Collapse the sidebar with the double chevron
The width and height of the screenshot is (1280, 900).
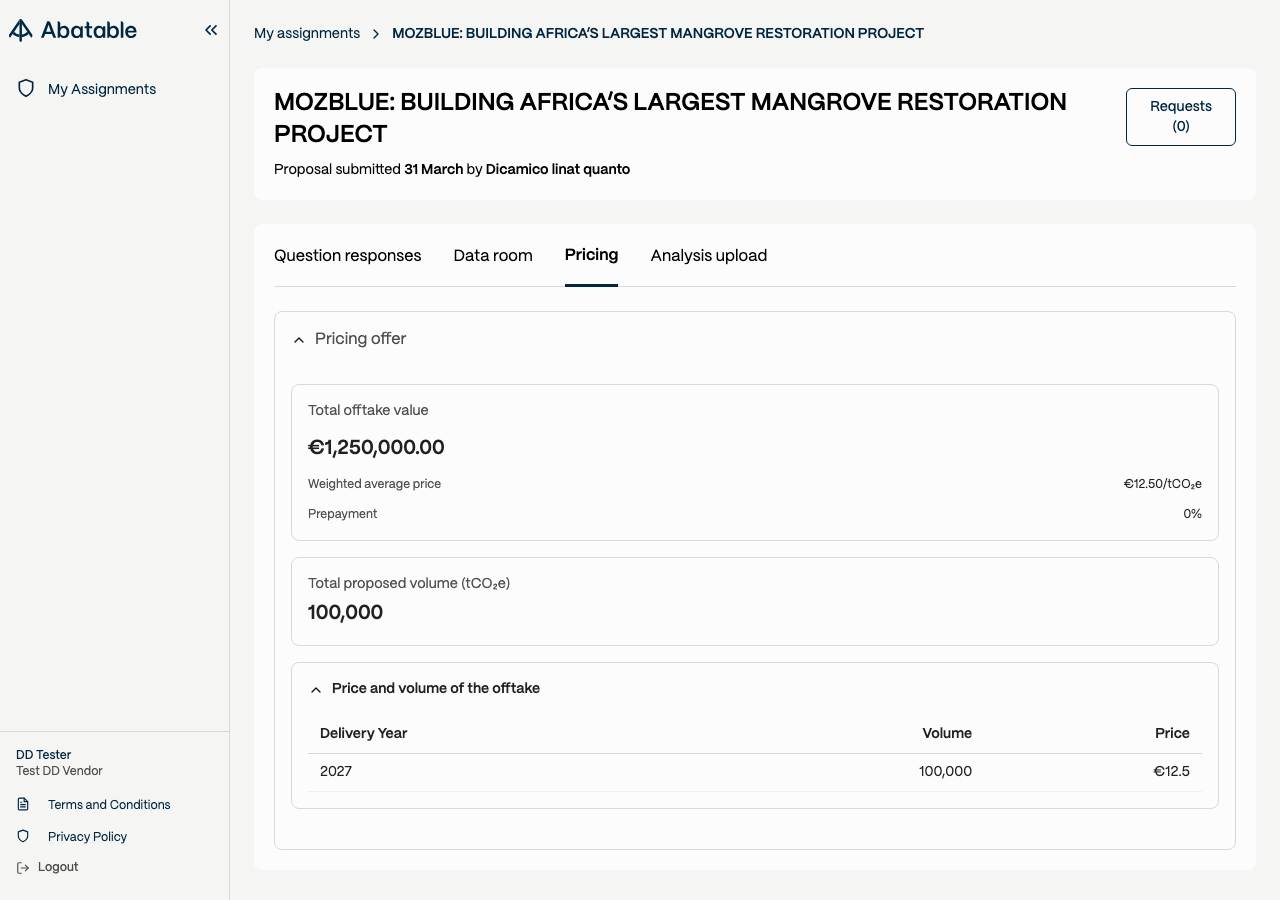[211, 30]
